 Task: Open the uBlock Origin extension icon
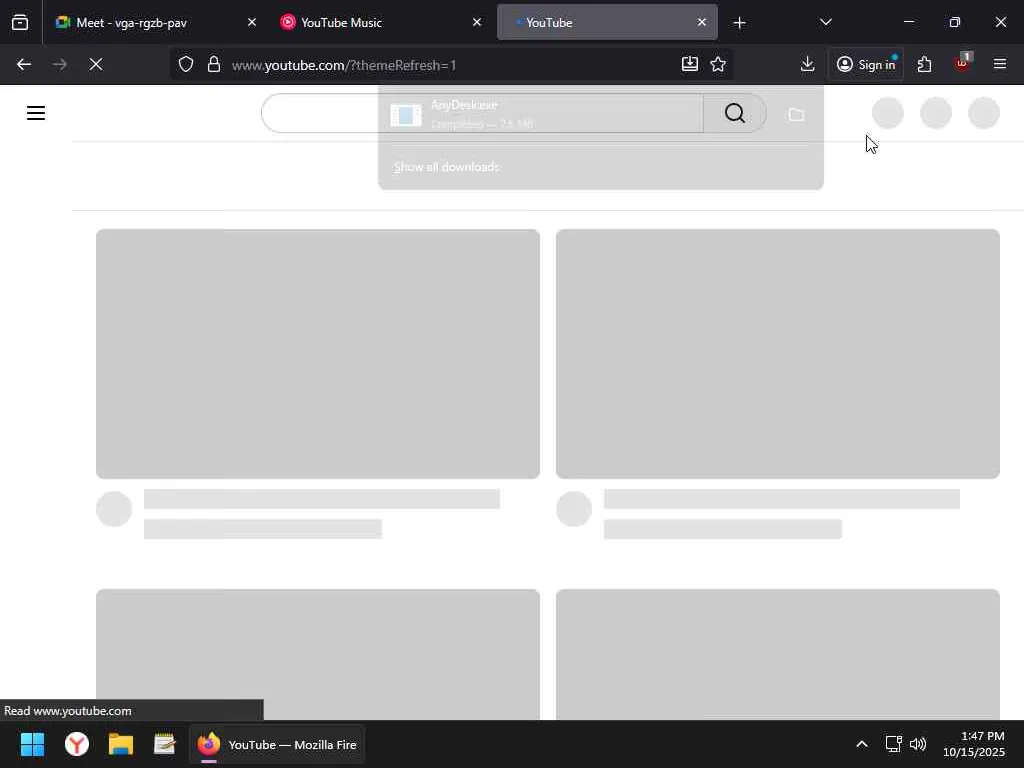(962, 64)
